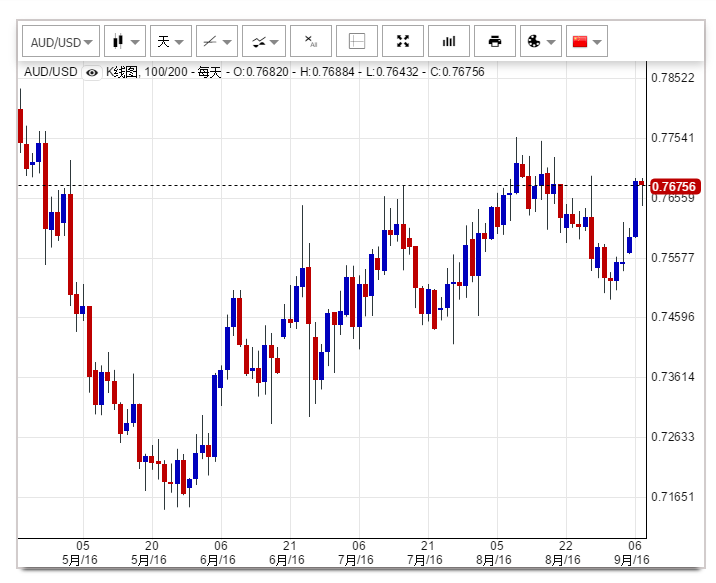Click the 05 5月/16 date label
This screenshot has height=583, width=716.
(80, 552)
